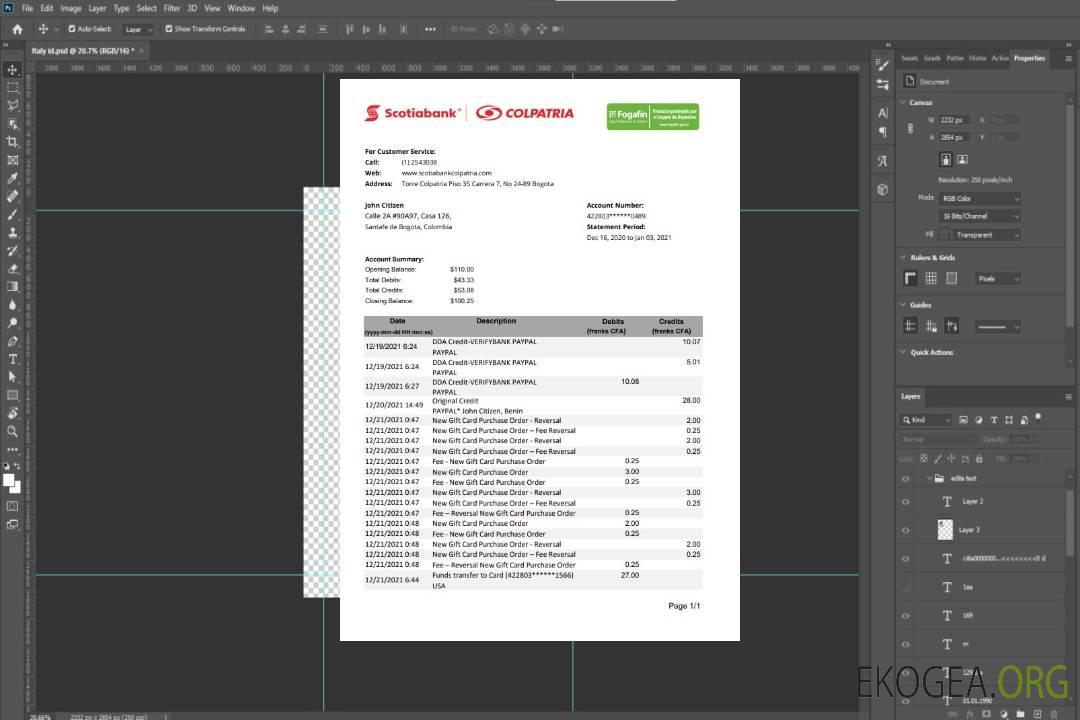Select the Crop tool
1080x720 pixels.
coord(12,142)
